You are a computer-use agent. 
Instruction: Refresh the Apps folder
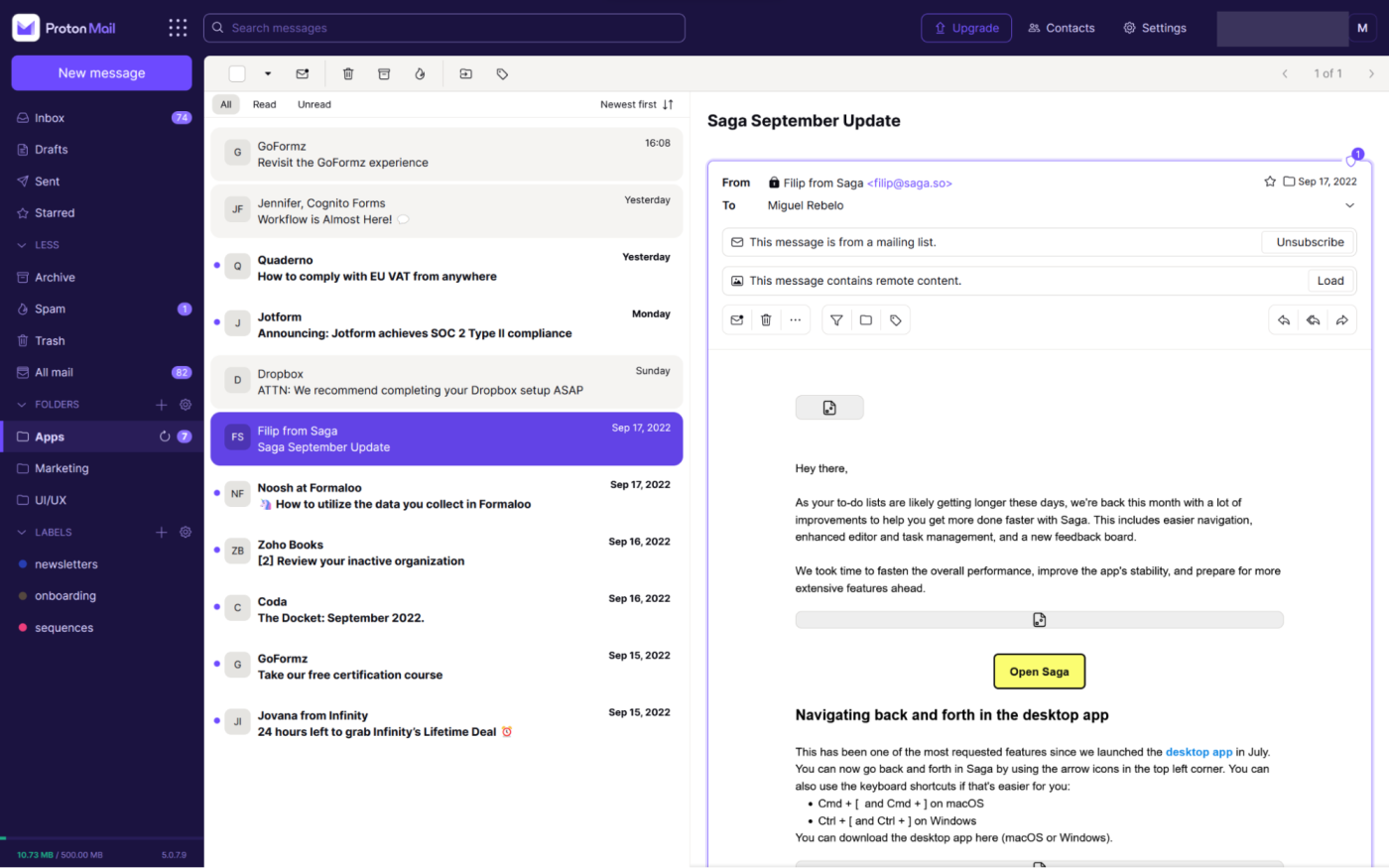[165, 436]
